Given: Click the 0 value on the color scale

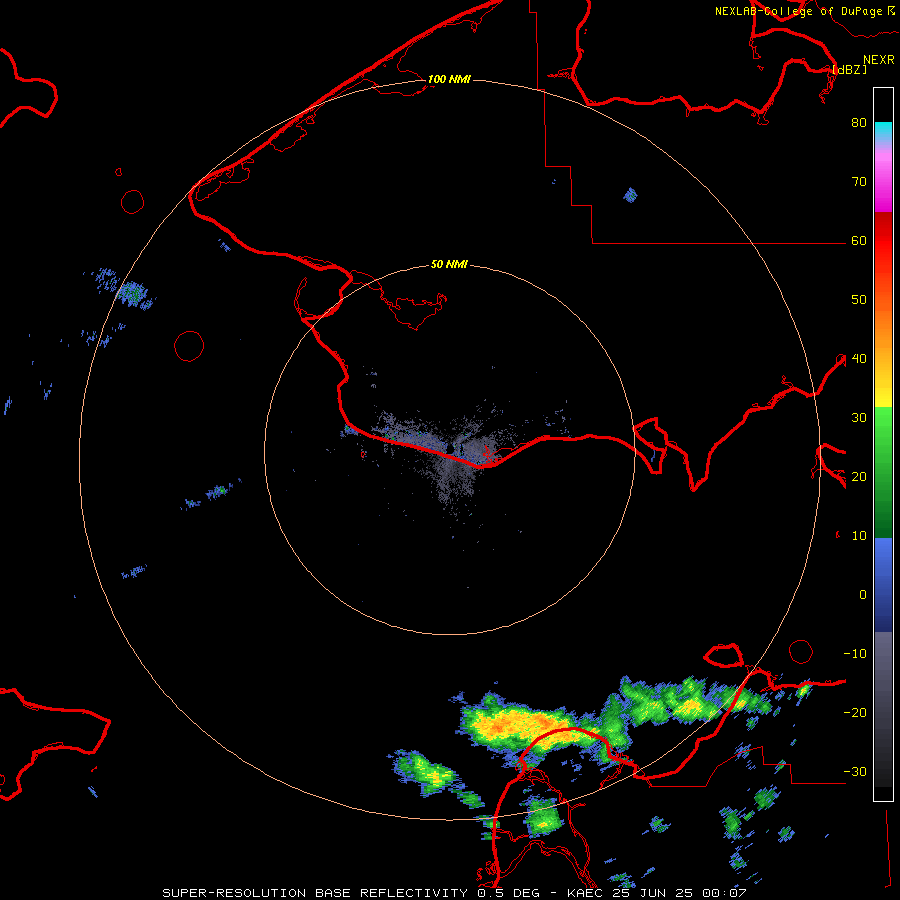Looking at the screenshot, I should pos(863,595).
